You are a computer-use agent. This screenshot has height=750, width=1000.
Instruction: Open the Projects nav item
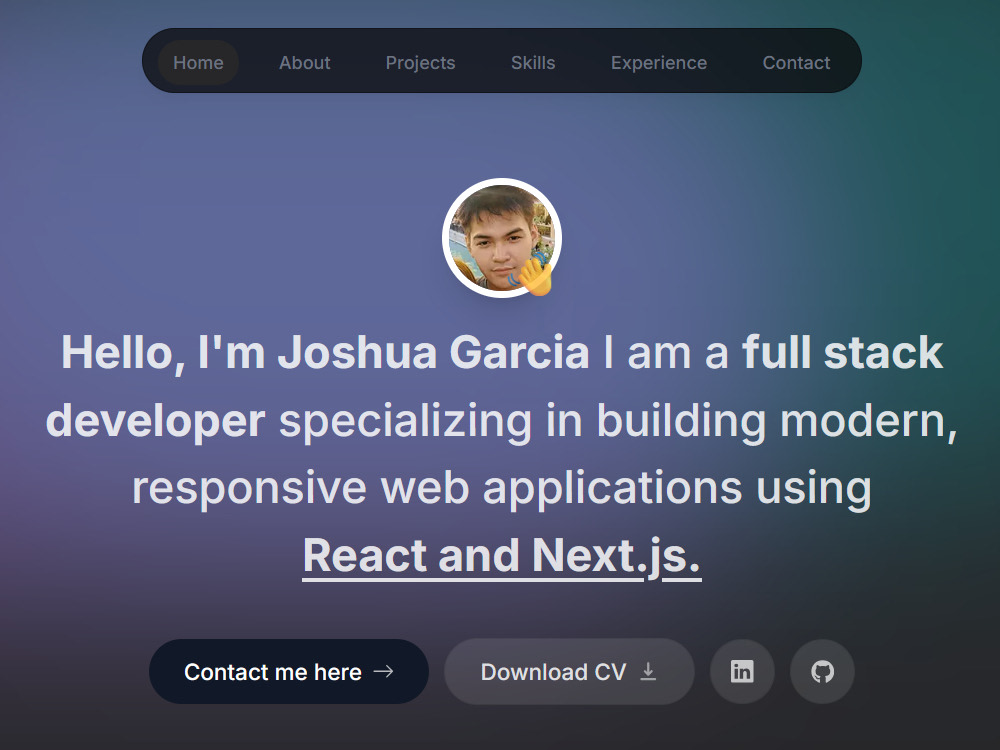pos(420,62)
